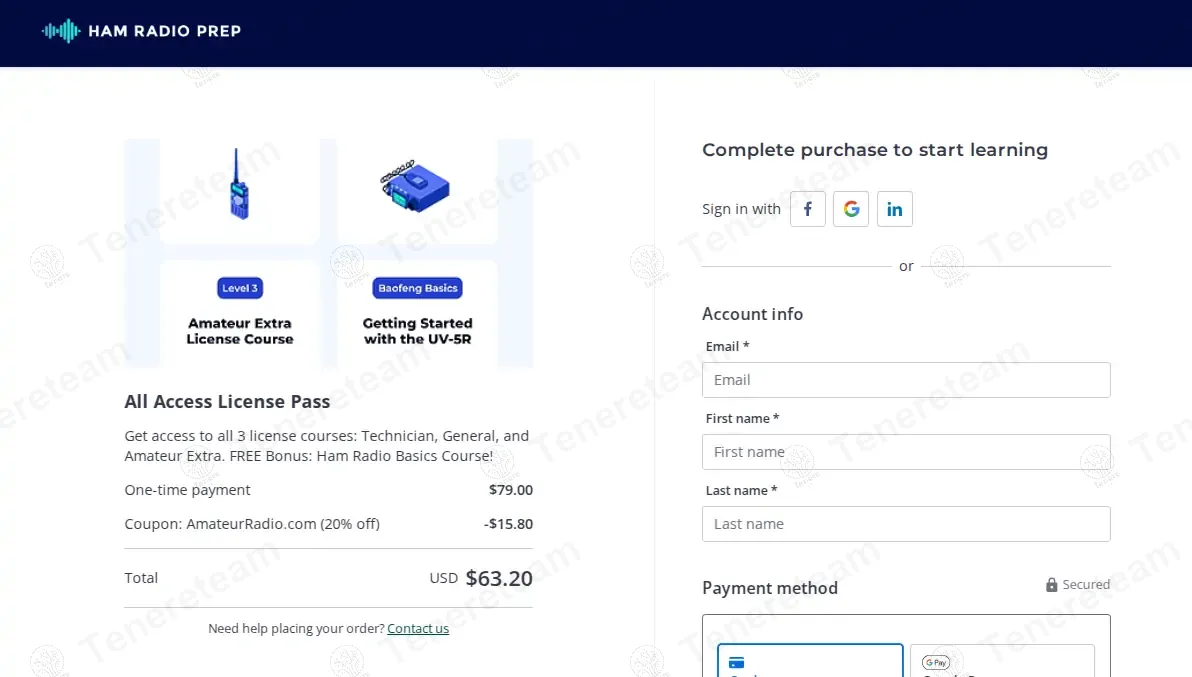Open the Contact us link
This screenshot has width=1192, height=677.
pyautogui.click(x=418, y=629)
